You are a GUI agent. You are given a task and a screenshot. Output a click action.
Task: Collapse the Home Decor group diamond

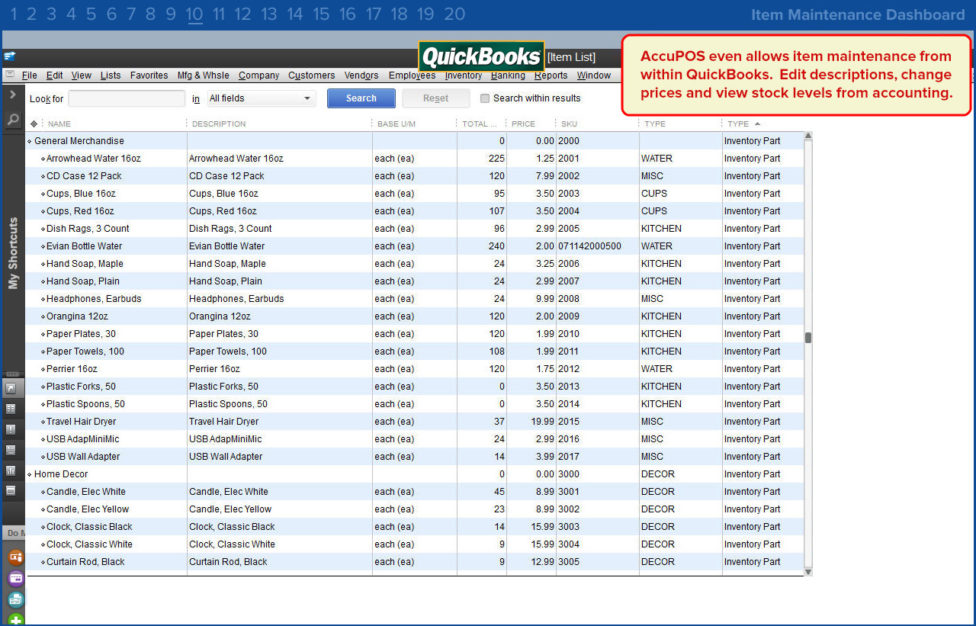(x=29, y=475)
